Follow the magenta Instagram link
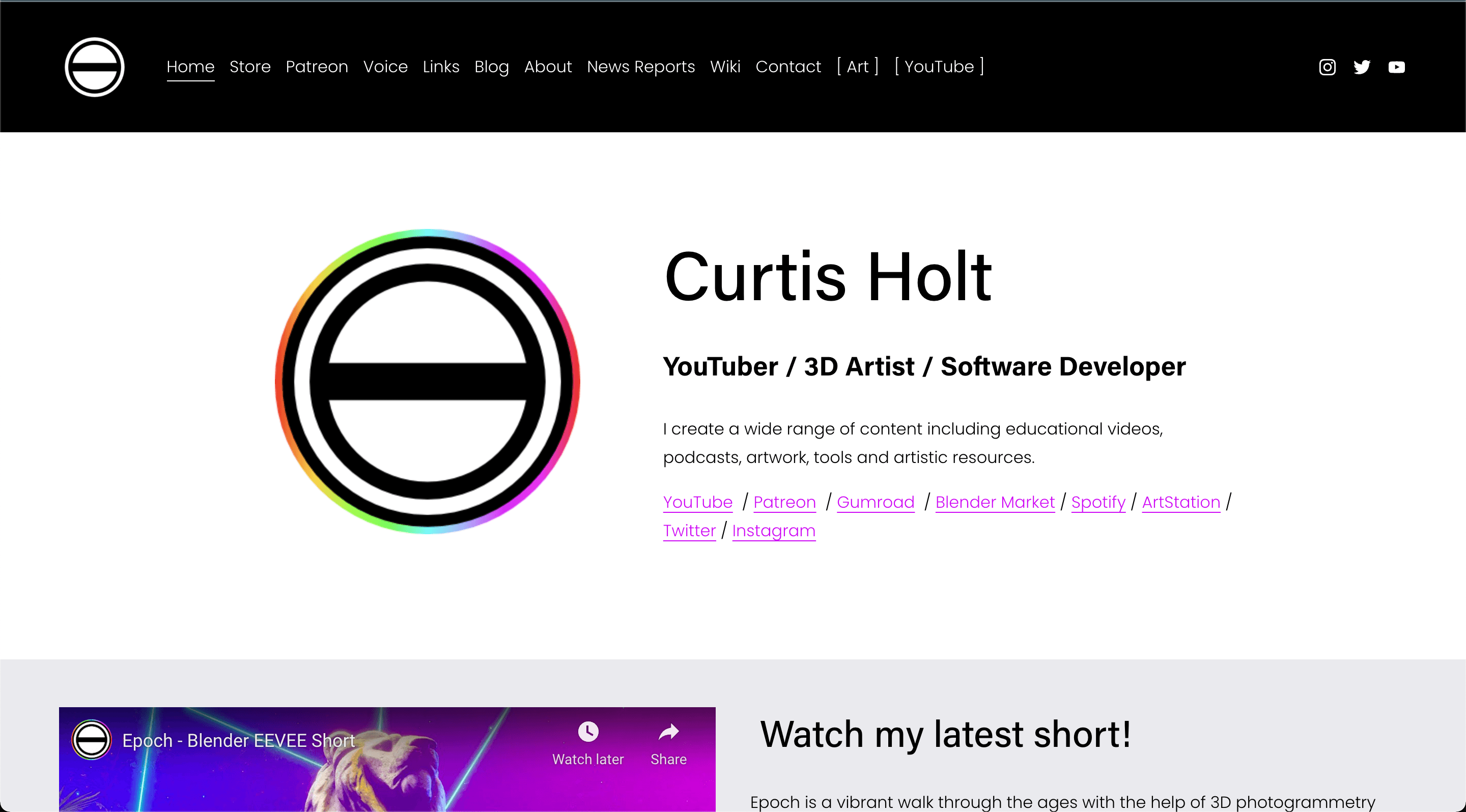This screenshot has width=1466, height=812. pyautogui.click(x=774, y=531)
